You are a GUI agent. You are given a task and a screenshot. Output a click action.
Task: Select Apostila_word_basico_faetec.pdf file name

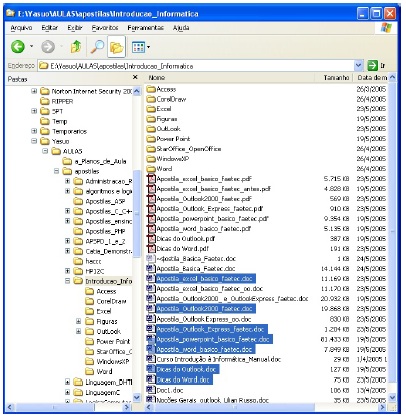(x=204, y=229)
